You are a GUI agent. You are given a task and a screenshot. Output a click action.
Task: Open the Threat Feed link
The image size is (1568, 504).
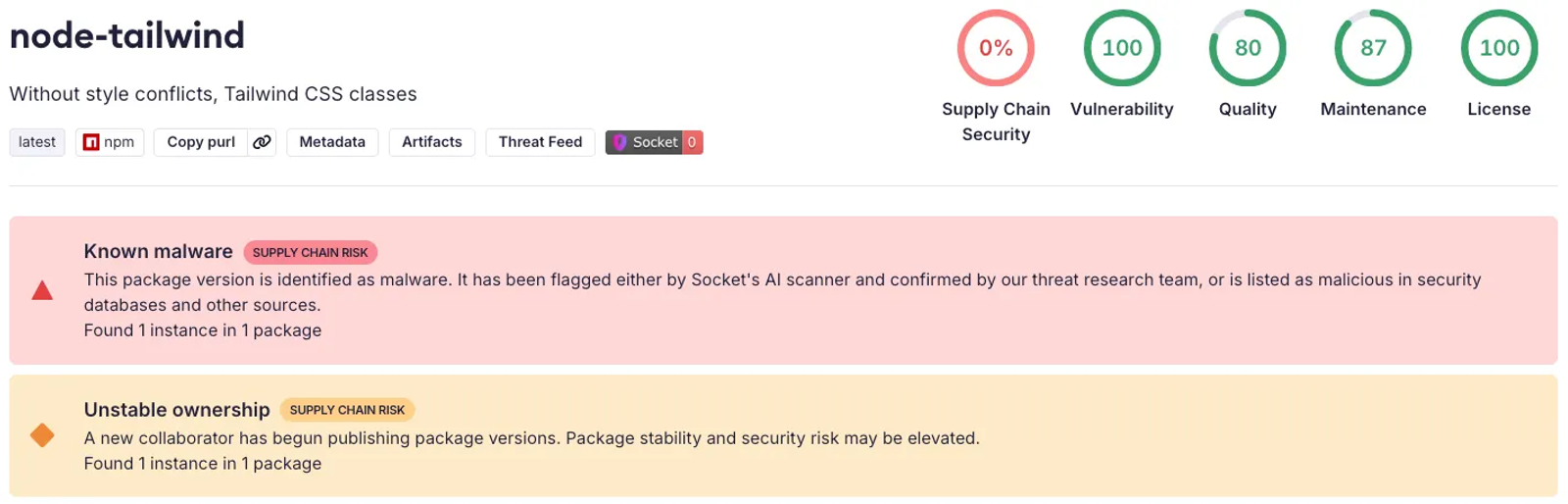[540, 142]
